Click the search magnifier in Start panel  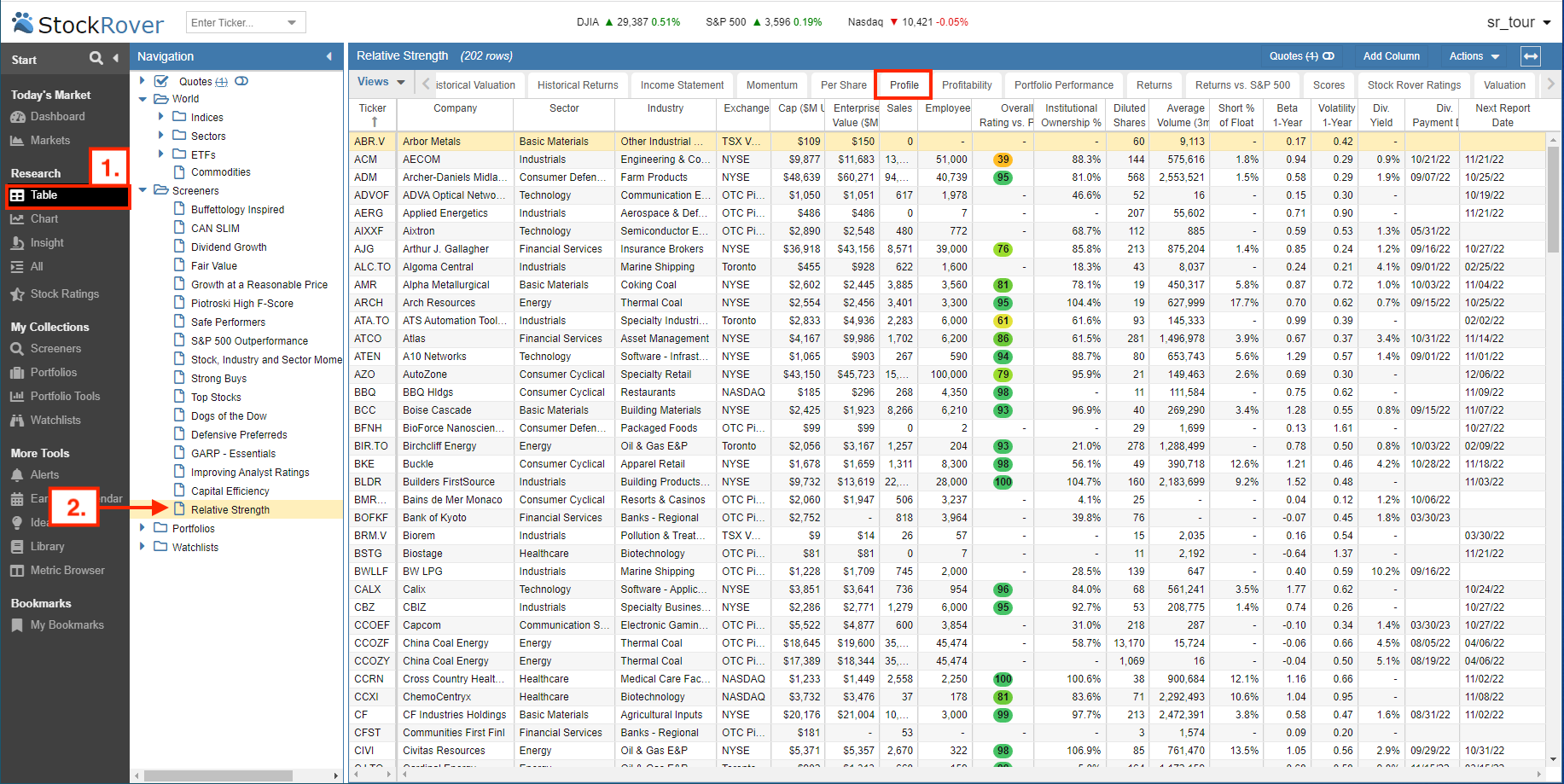click(x=96, y=58)
